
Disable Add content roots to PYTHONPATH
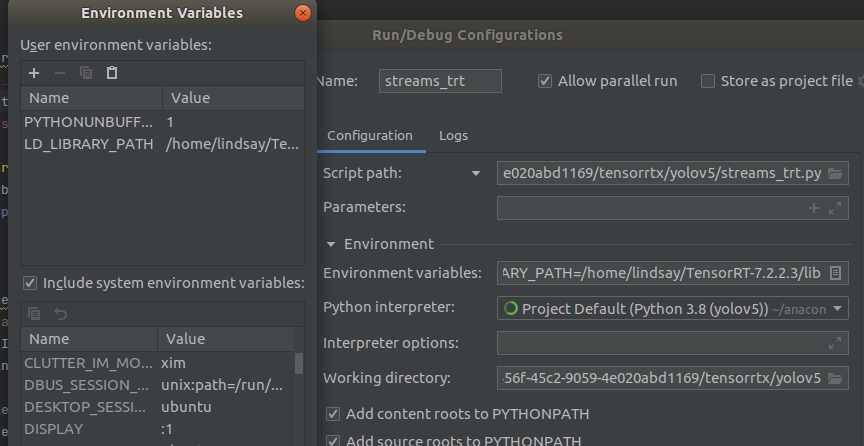(x=333, y=414)
